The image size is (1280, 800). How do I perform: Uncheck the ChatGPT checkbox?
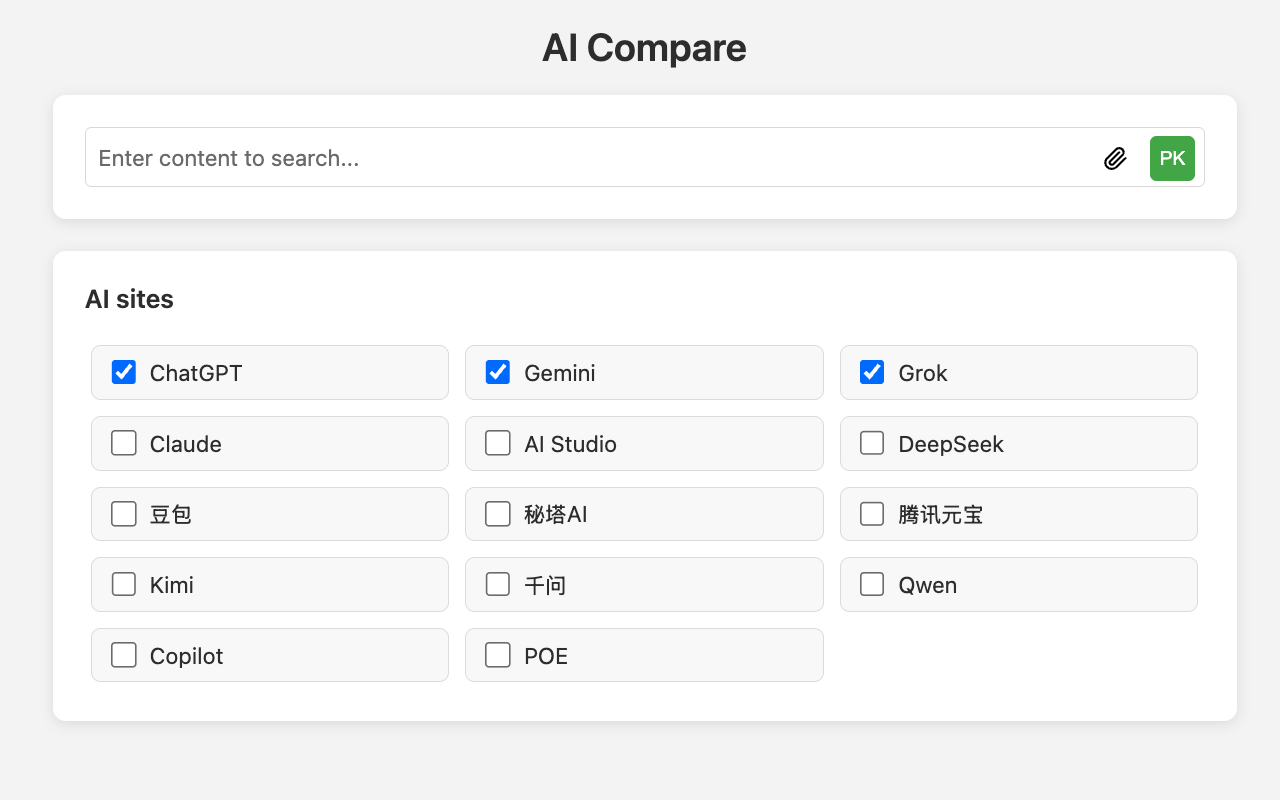click(124, 372)
